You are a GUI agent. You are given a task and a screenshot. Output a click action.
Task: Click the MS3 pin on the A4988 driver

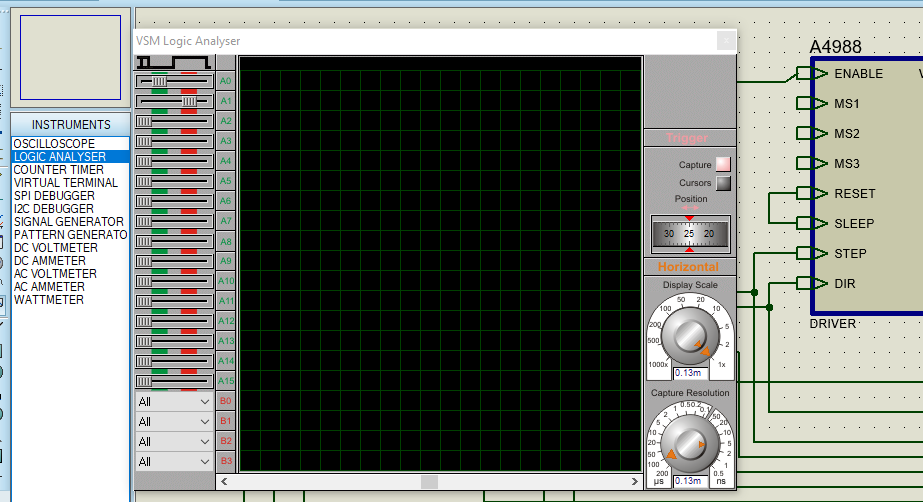point(812,164)
